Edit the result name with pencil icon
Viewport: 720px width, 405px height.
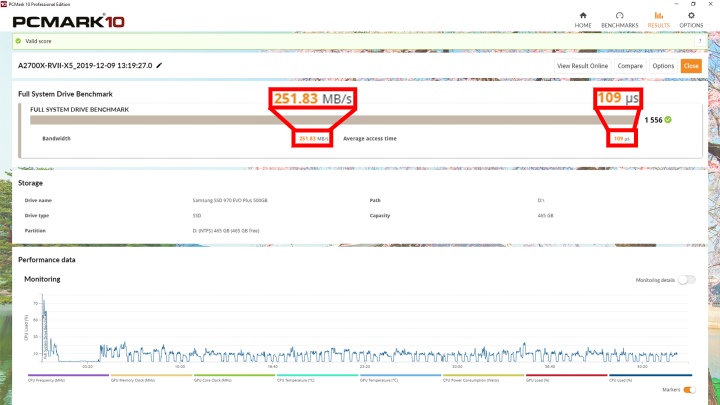click(x=159, y=65)
